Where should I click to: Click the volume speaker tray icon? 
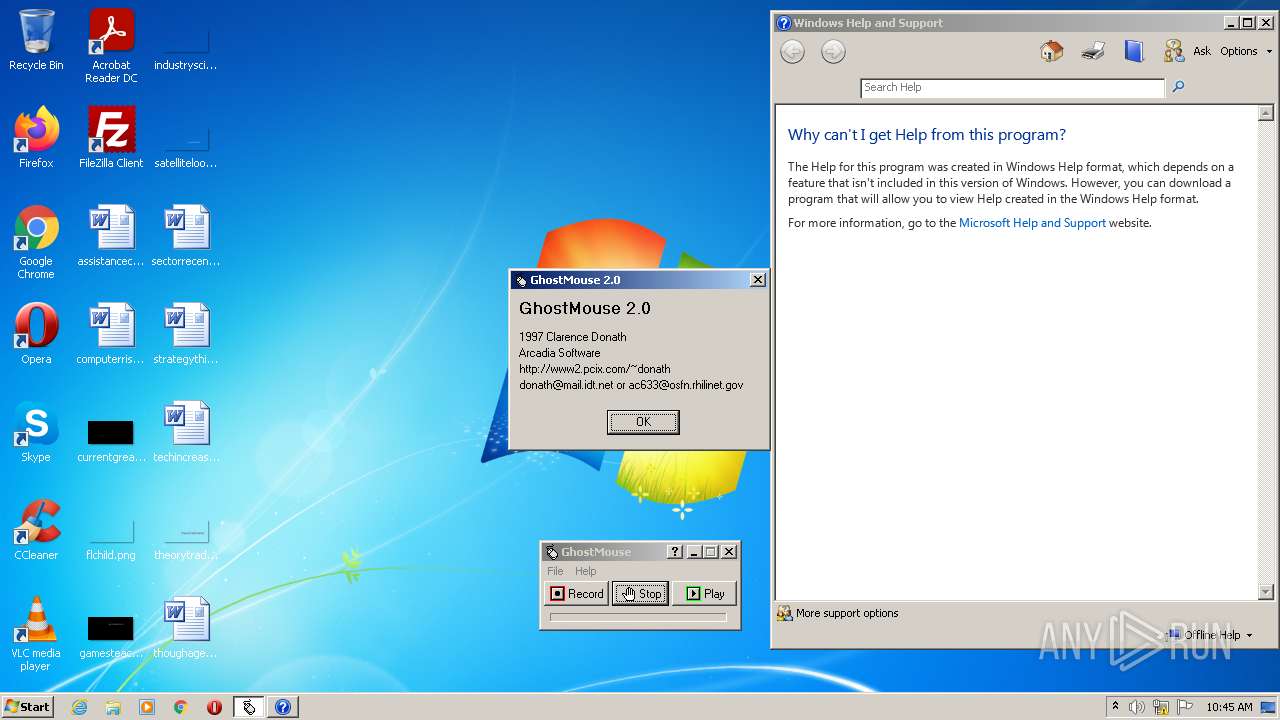[1137, 707]
